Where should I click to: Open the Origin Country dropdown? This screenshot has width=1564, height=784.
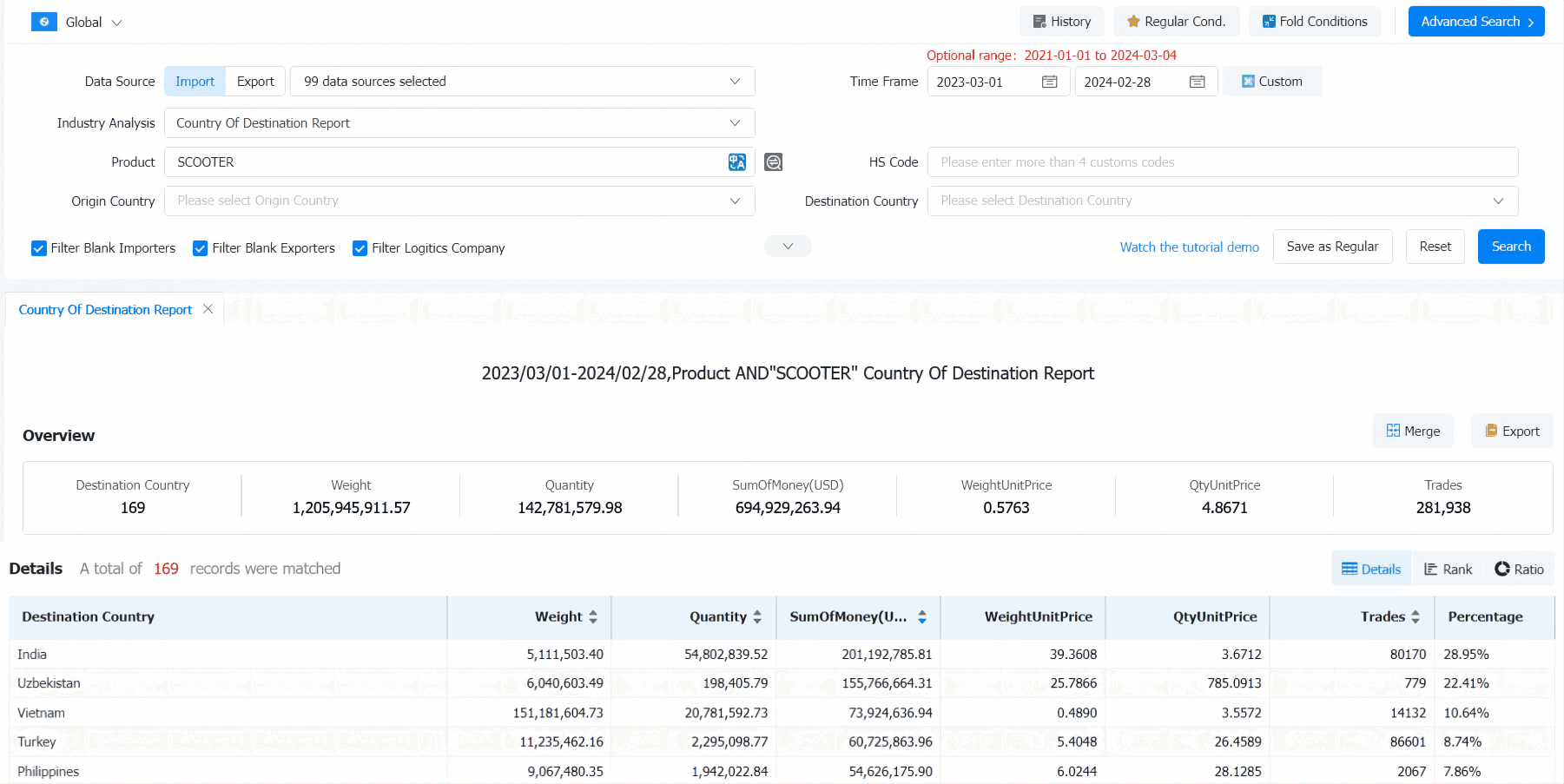point(459,201)
